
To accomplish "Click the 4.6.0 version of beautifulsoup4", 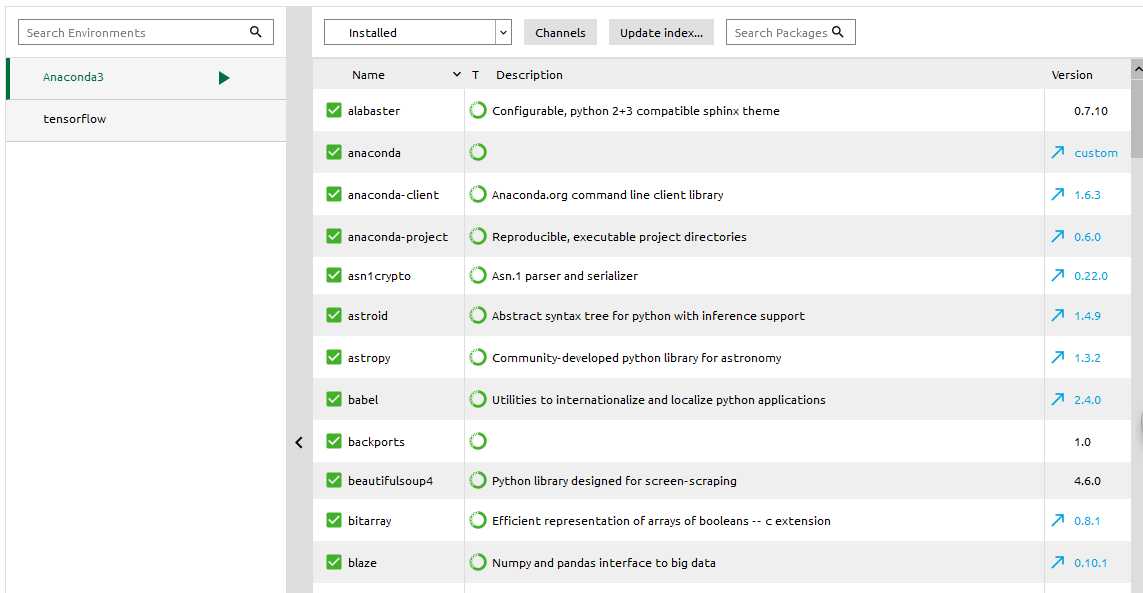I will pos(1087,481).
